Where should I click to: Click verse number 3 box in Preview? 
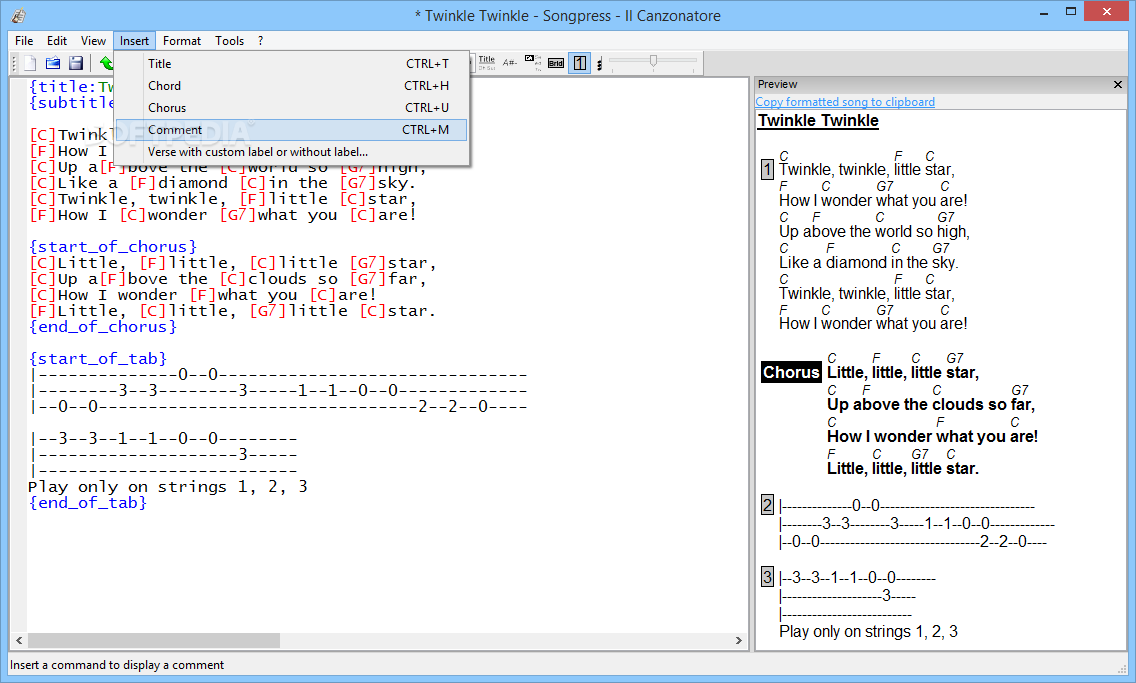pyautogui.click(x=767, y=577)
